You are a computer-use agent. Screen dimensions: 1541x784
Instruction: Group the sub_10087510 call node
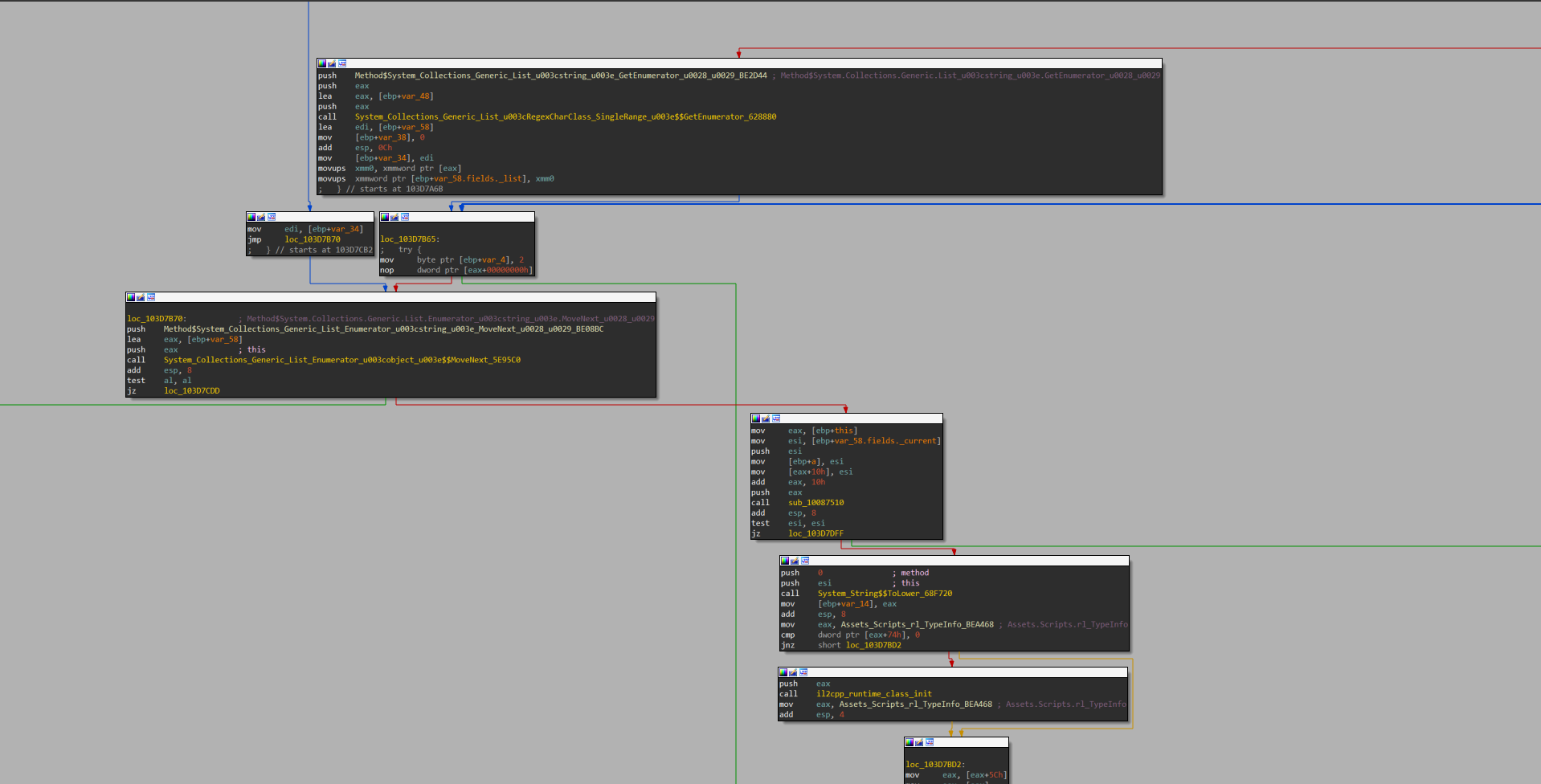[x=776, y=419]
